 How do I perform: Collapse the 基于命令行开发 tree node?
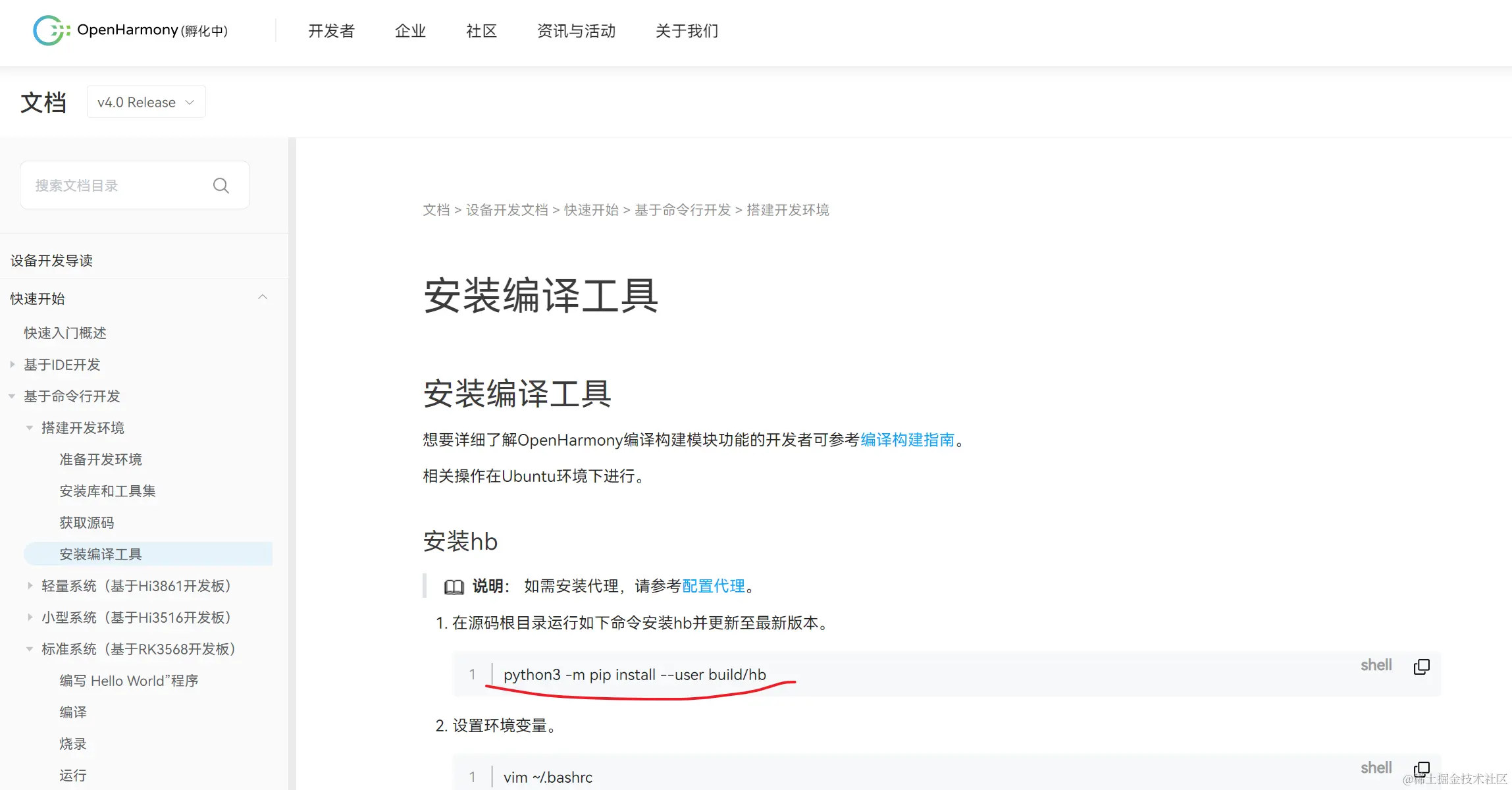[12, 396]
